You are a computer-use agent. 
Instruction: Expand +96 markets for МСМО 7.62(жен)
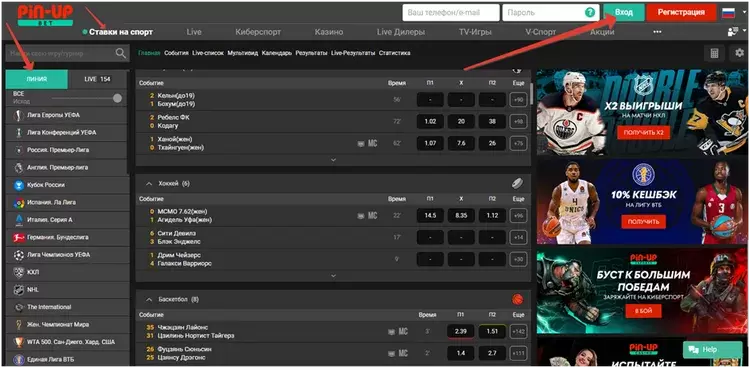pos(518,216)
